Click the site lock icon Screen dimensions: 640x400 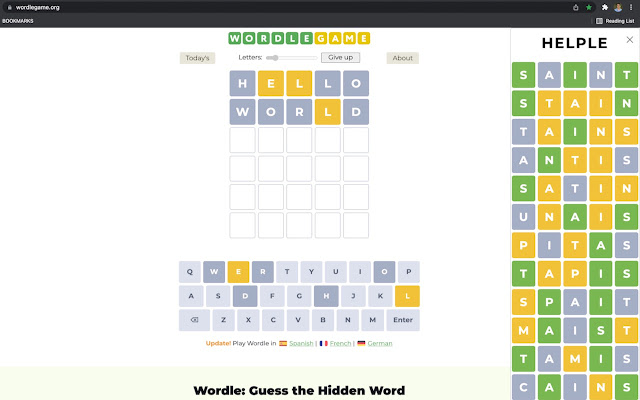(x=9, y=7)
